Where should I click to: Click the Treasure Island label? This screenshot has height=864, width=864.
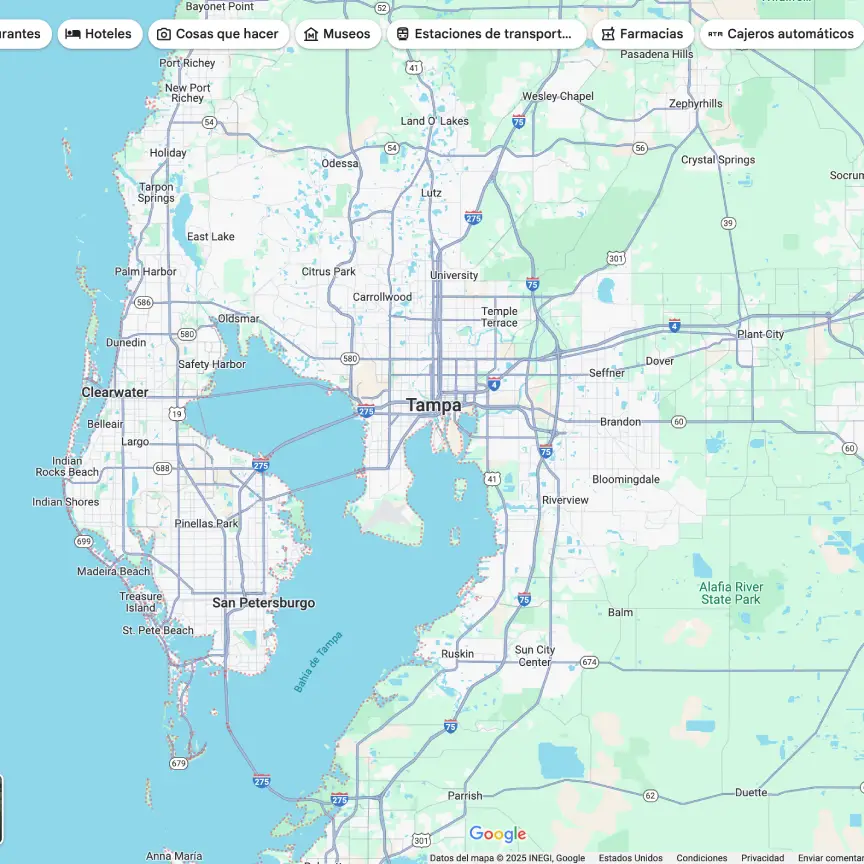[x=141, y=602]
